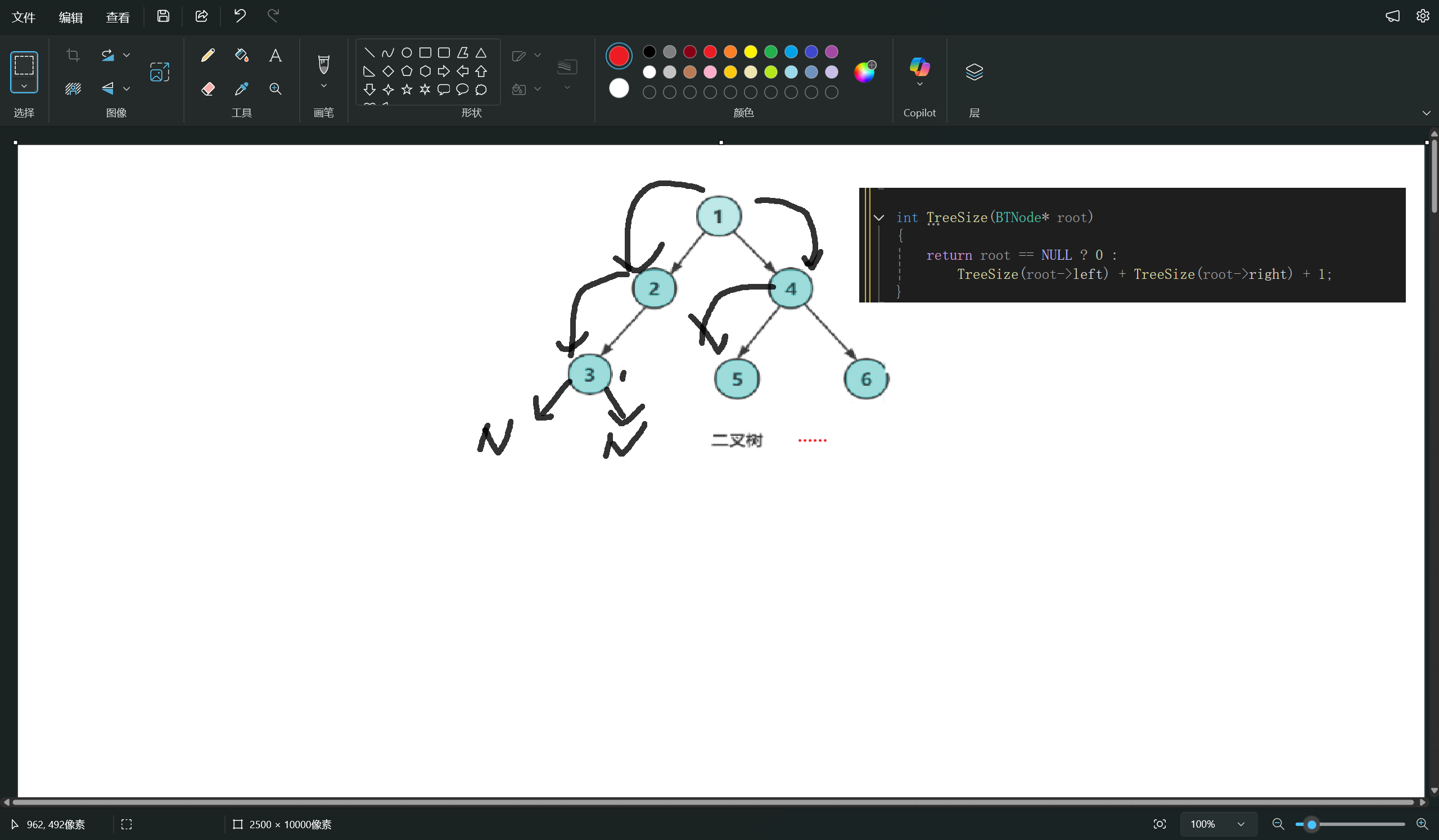The width and height of the screenshot is (1439, 840).
Task: Select the Text tool
Action: (275, 56)
